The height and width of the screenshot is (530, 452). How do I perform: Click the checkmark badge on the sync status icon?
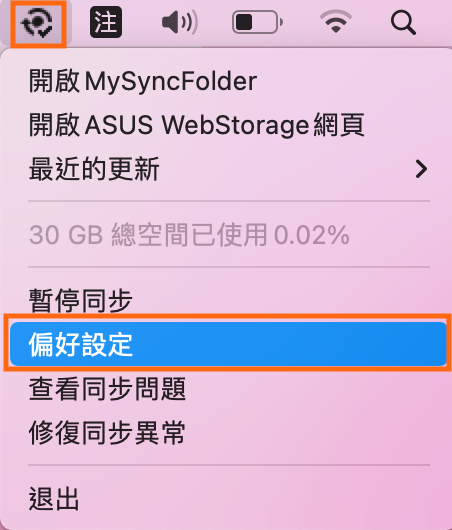45,32
